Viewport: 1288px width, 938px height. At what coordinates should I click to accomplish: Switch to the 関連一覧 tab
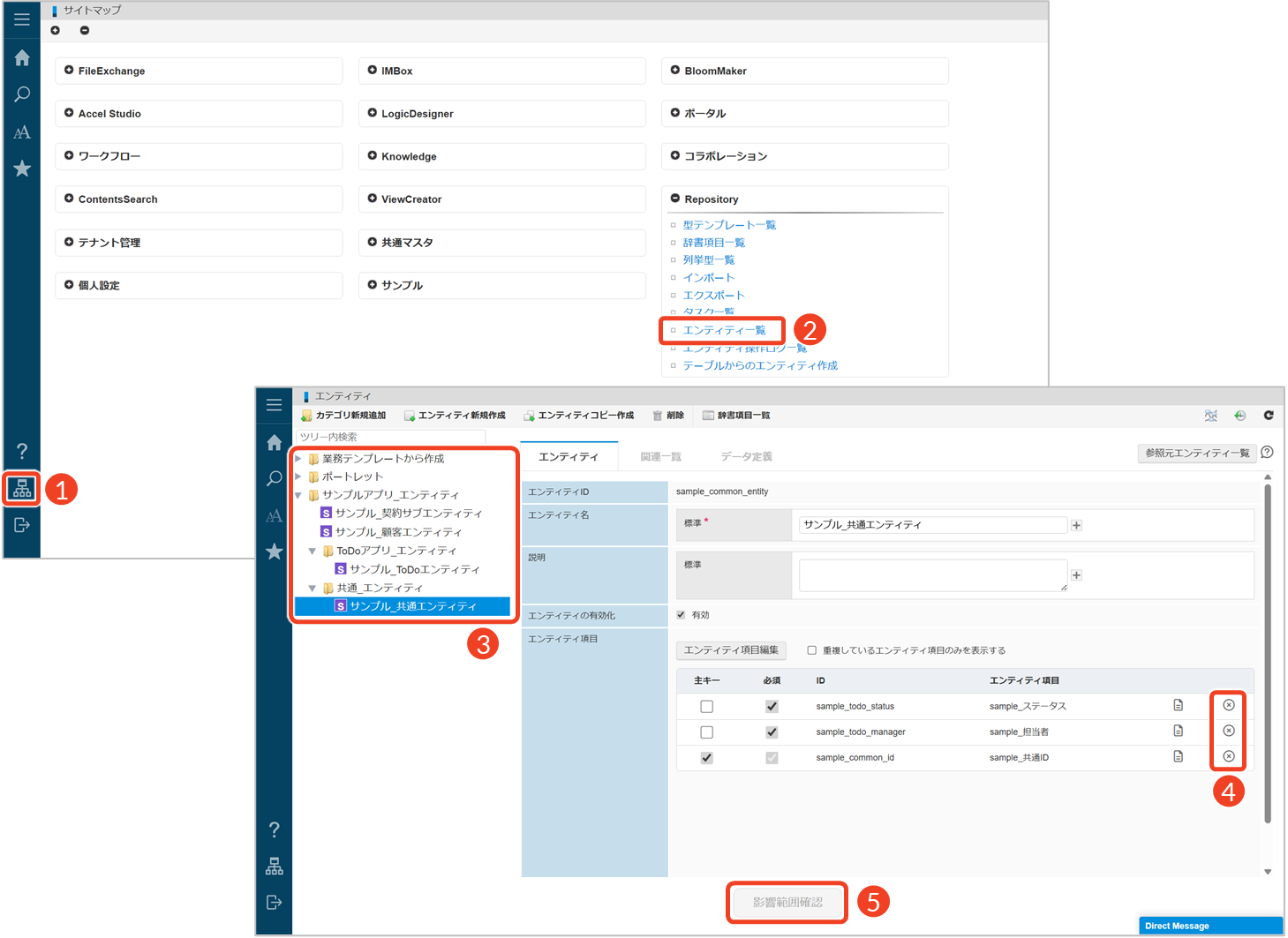pos(660,456)
